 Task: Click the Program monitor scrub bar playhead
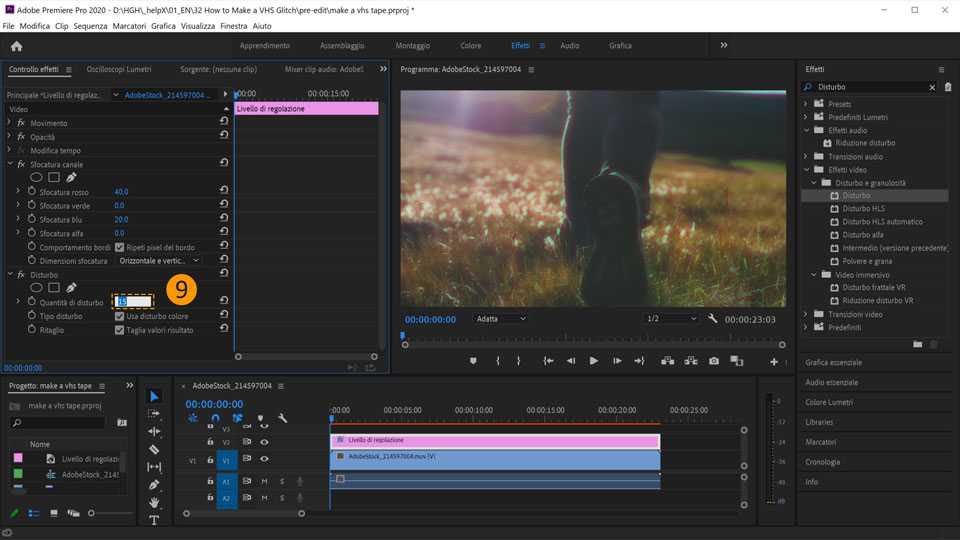coord(402,336)
